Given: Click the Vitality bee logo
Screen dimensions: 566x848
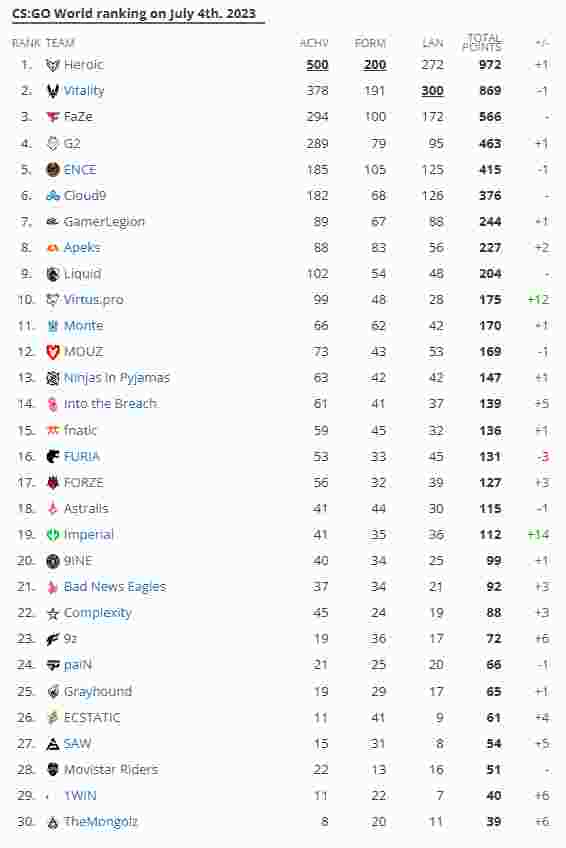Looking at the screenshot, I should point(52,91).
